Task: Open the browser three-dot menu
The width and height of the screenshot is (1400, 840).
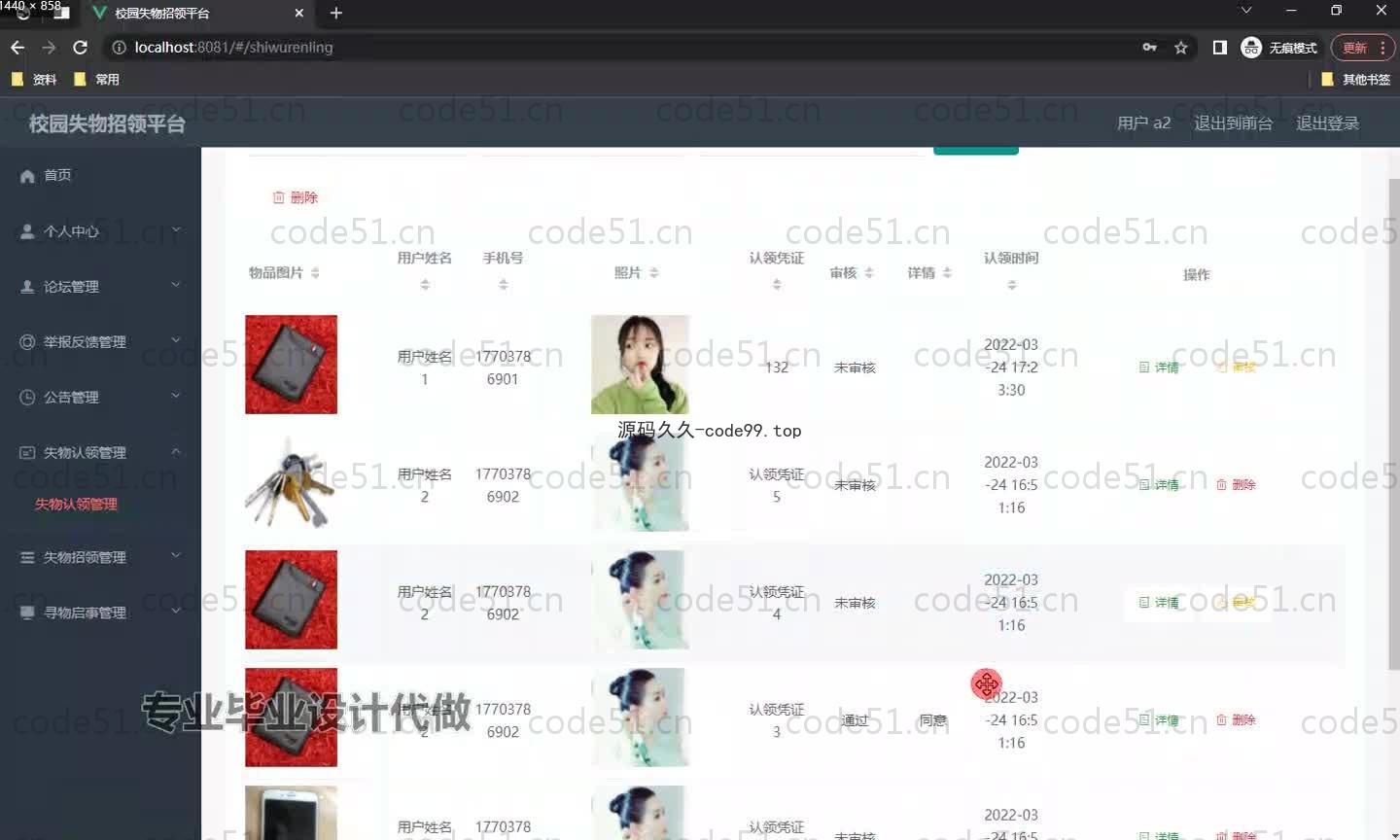Action: pyautogui.click(x=1382, y=48)
